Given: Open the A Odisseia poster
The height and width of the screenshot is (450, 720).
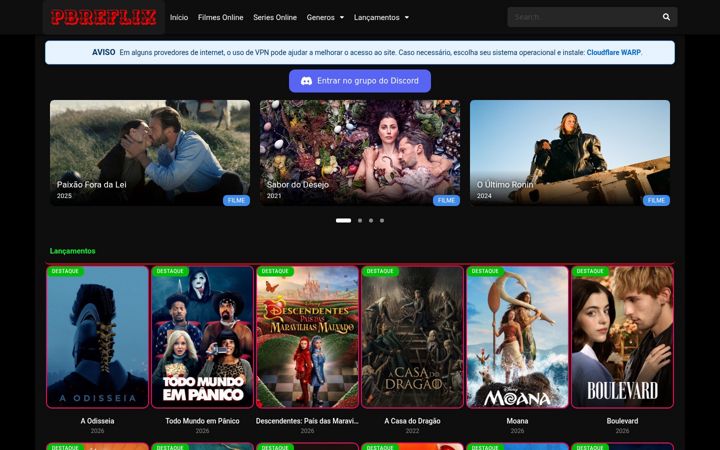Looking at the screenshot, I should (97, 337).
